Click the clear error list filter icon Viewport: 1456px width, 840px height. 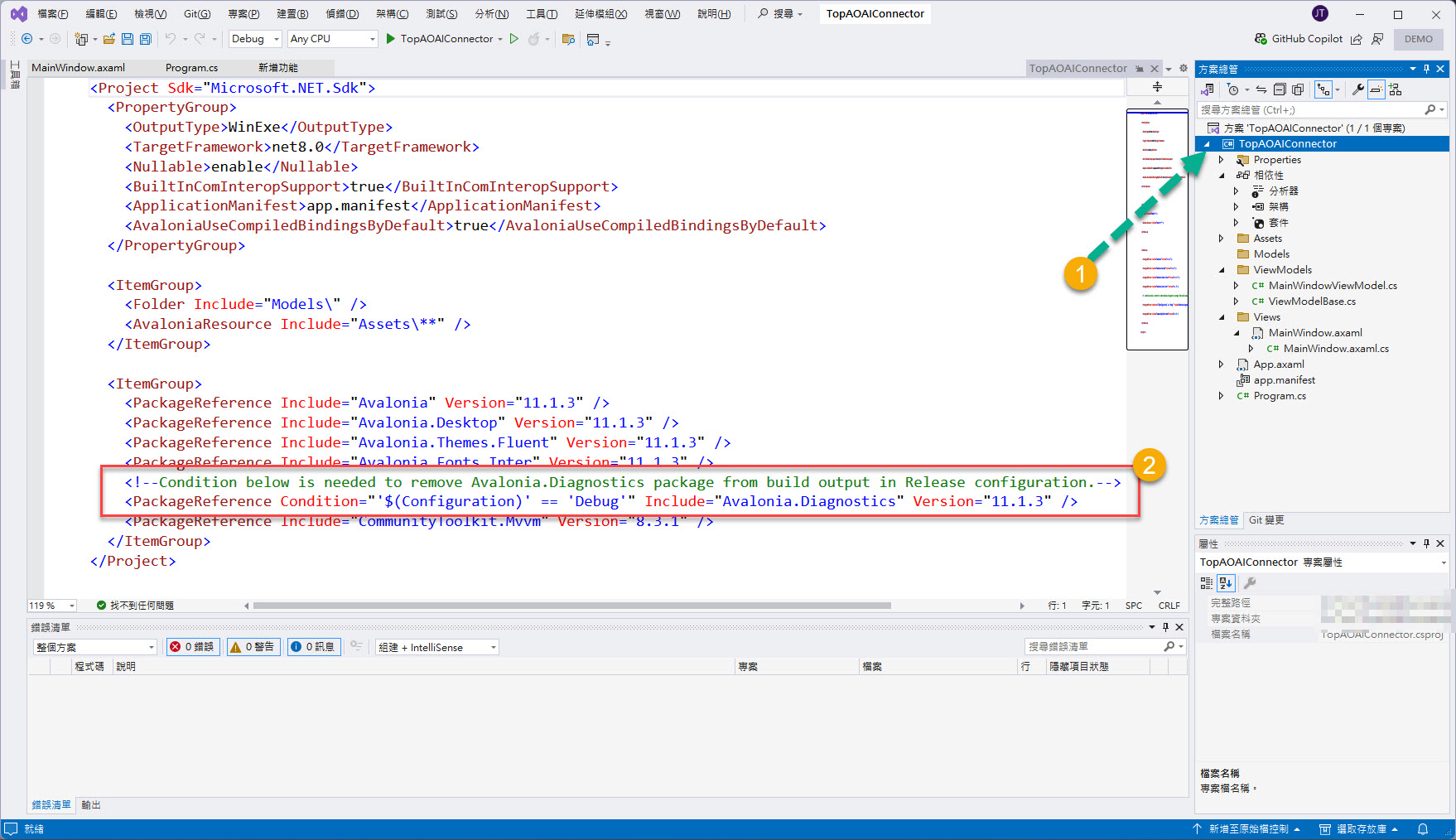point(356,646)
